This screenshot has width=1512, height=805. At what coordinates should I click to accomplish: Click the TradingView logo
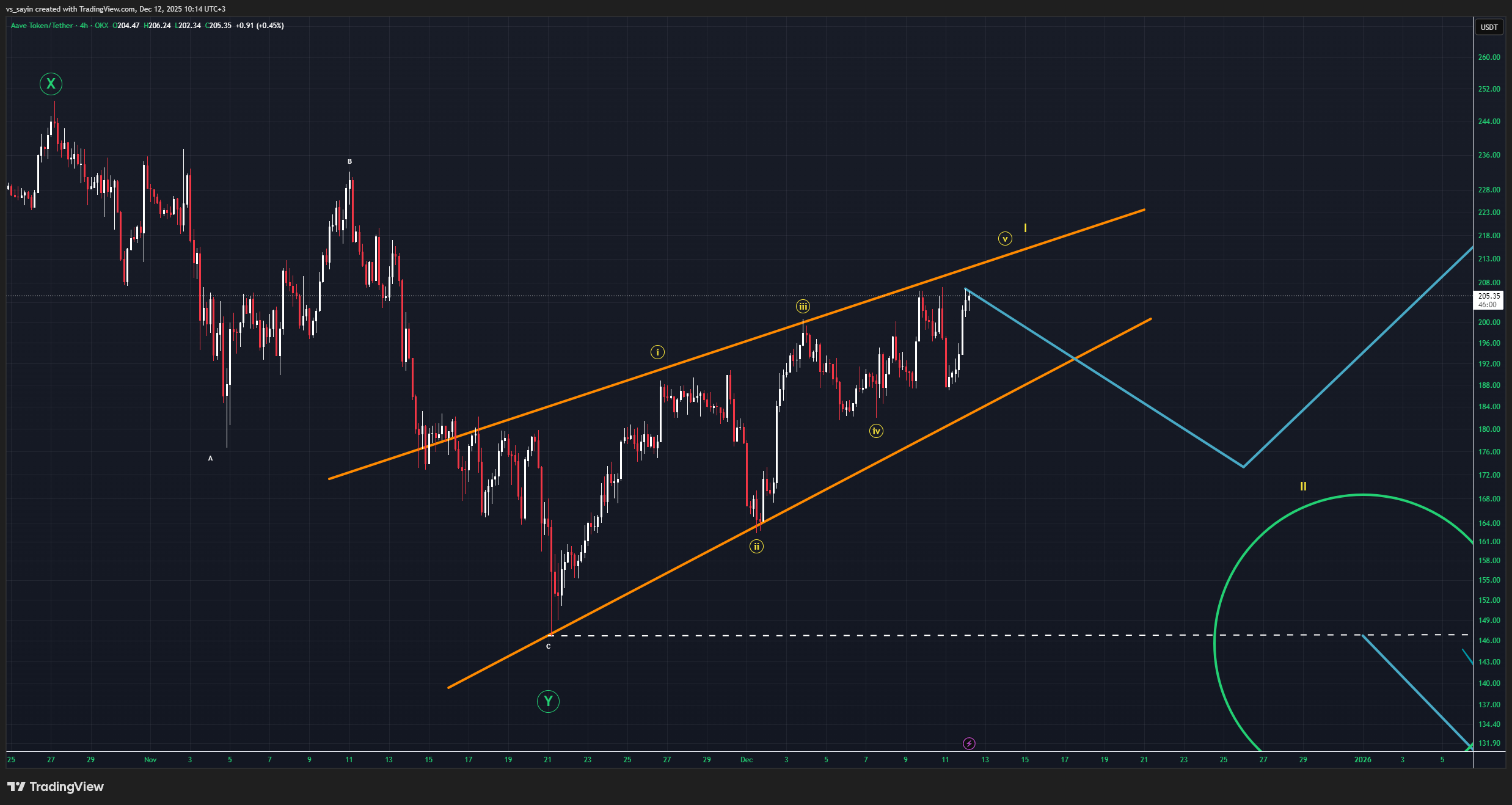56,787
